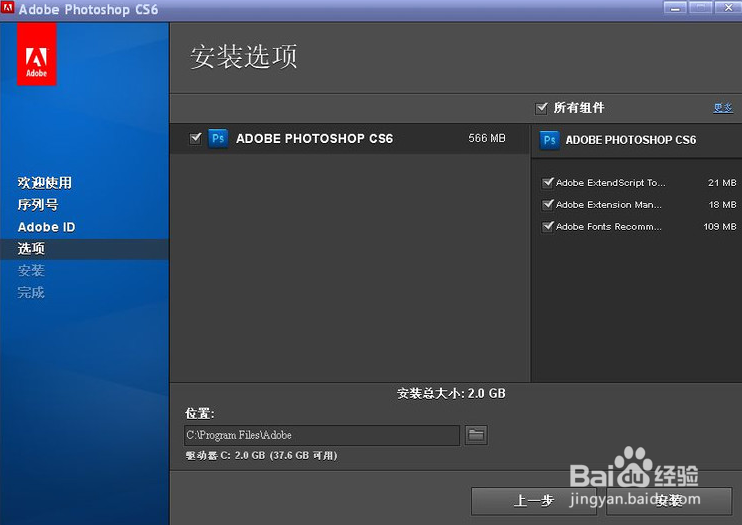Click the 566 MB size value

pyautogui.click(x=487, y=138)
